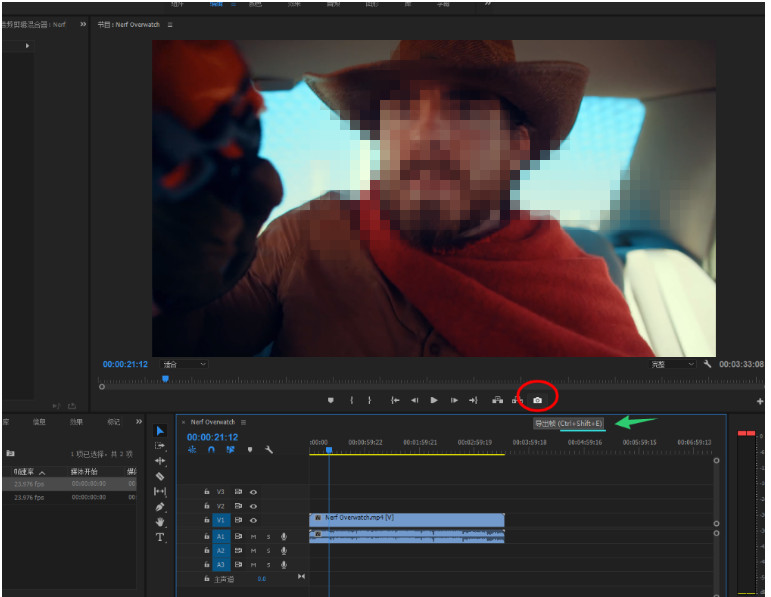Screen dimensions: 771x597
Task: Click the Add Marker button in monitor
Action: tap(331, 400)
